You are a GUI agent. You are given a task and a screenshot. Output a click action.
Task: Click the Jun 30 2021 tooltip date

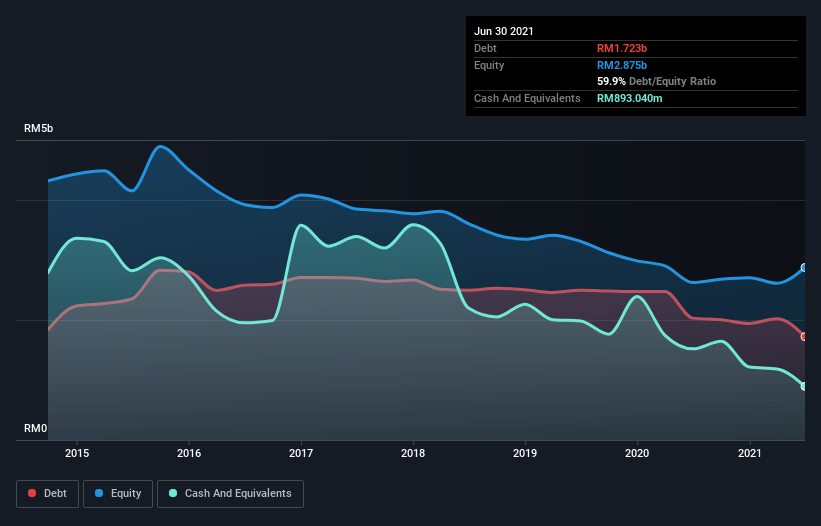point(504,31)
